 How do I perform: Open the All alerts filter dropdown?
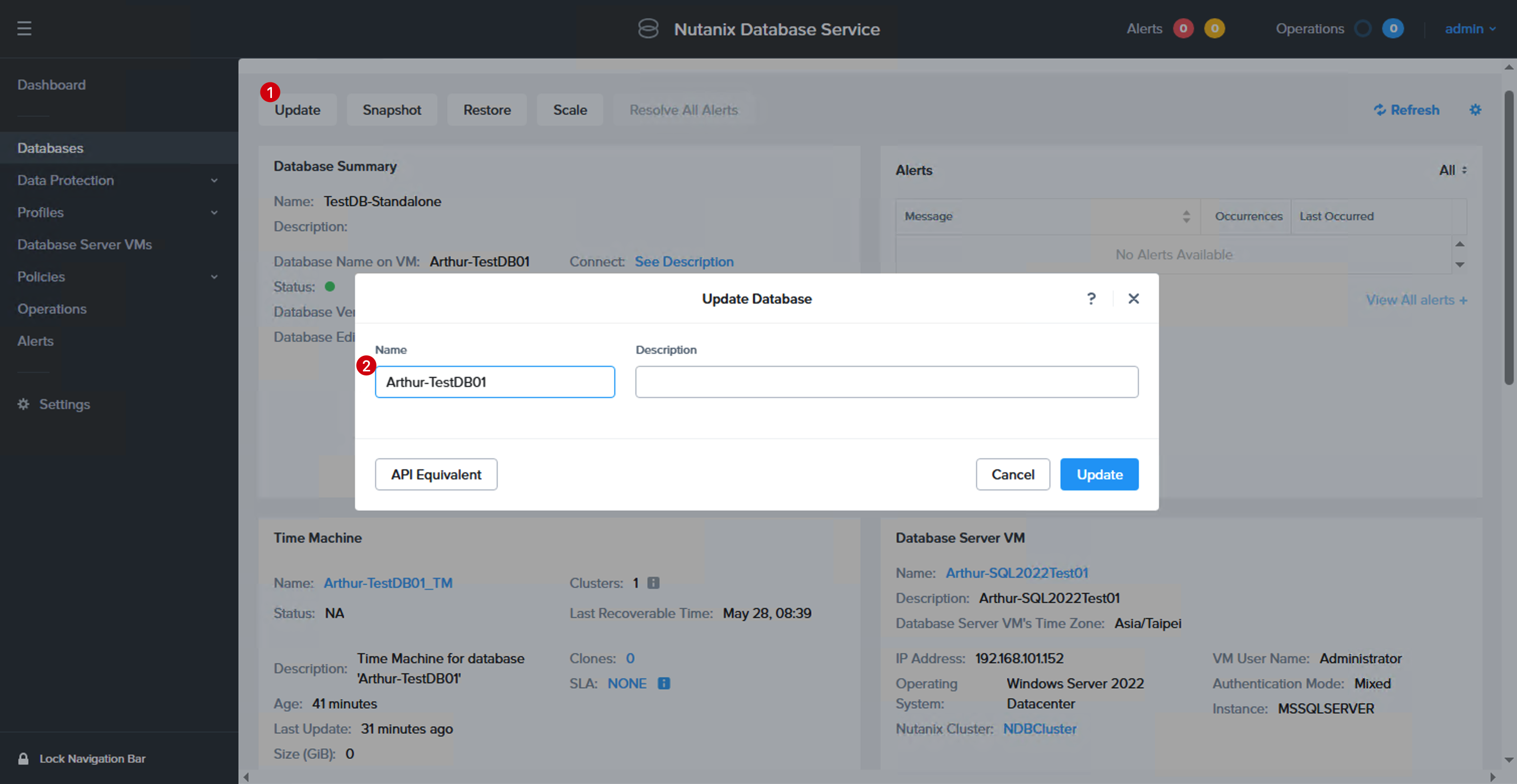[1453, 170]
